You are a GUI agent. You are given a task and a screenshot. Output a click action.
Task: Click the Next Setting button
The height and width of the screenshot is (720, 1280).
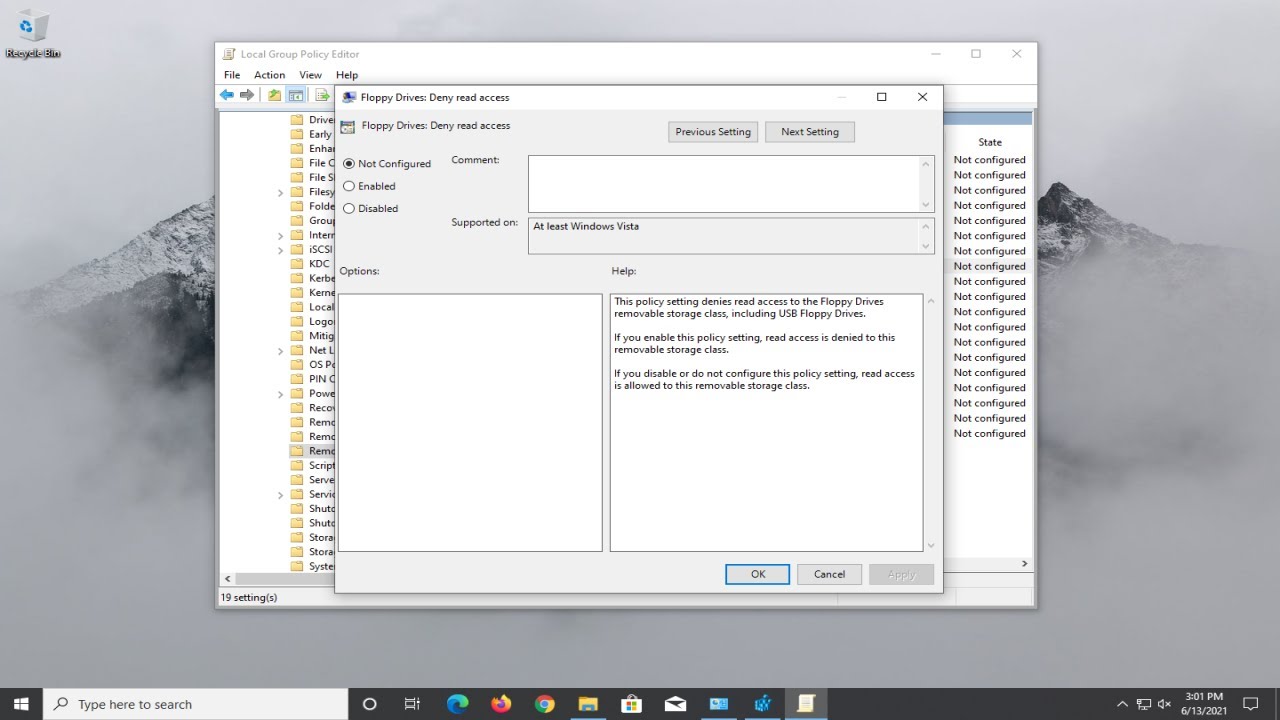pyautogui.click(x=810, y=132)
